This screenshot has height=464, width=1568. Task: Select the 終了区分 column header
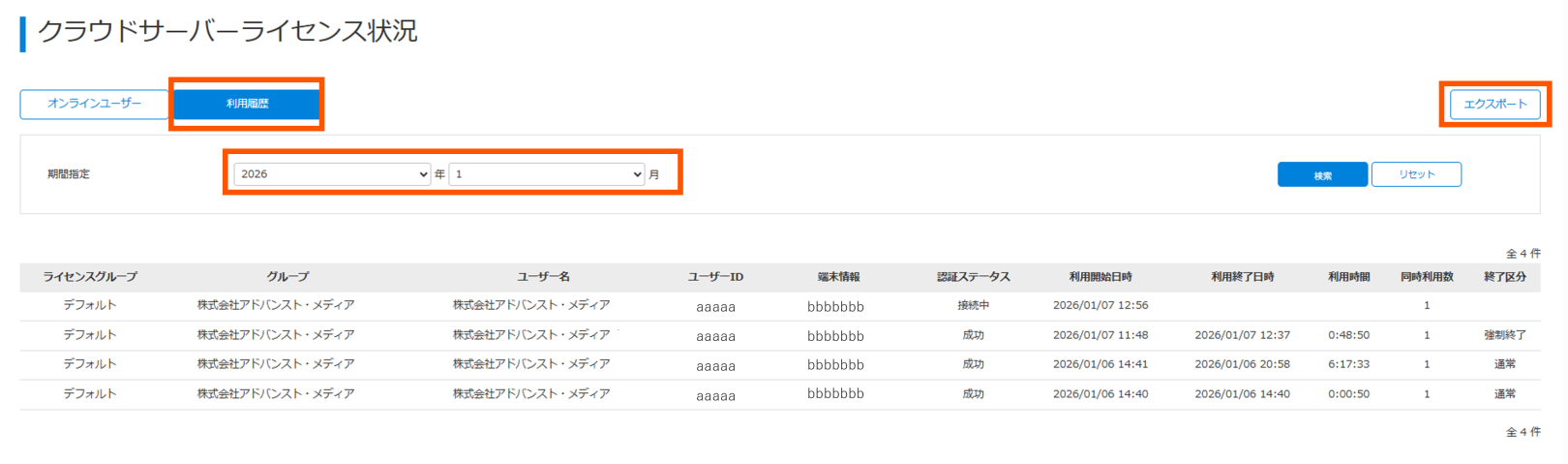pos(1504,277)
